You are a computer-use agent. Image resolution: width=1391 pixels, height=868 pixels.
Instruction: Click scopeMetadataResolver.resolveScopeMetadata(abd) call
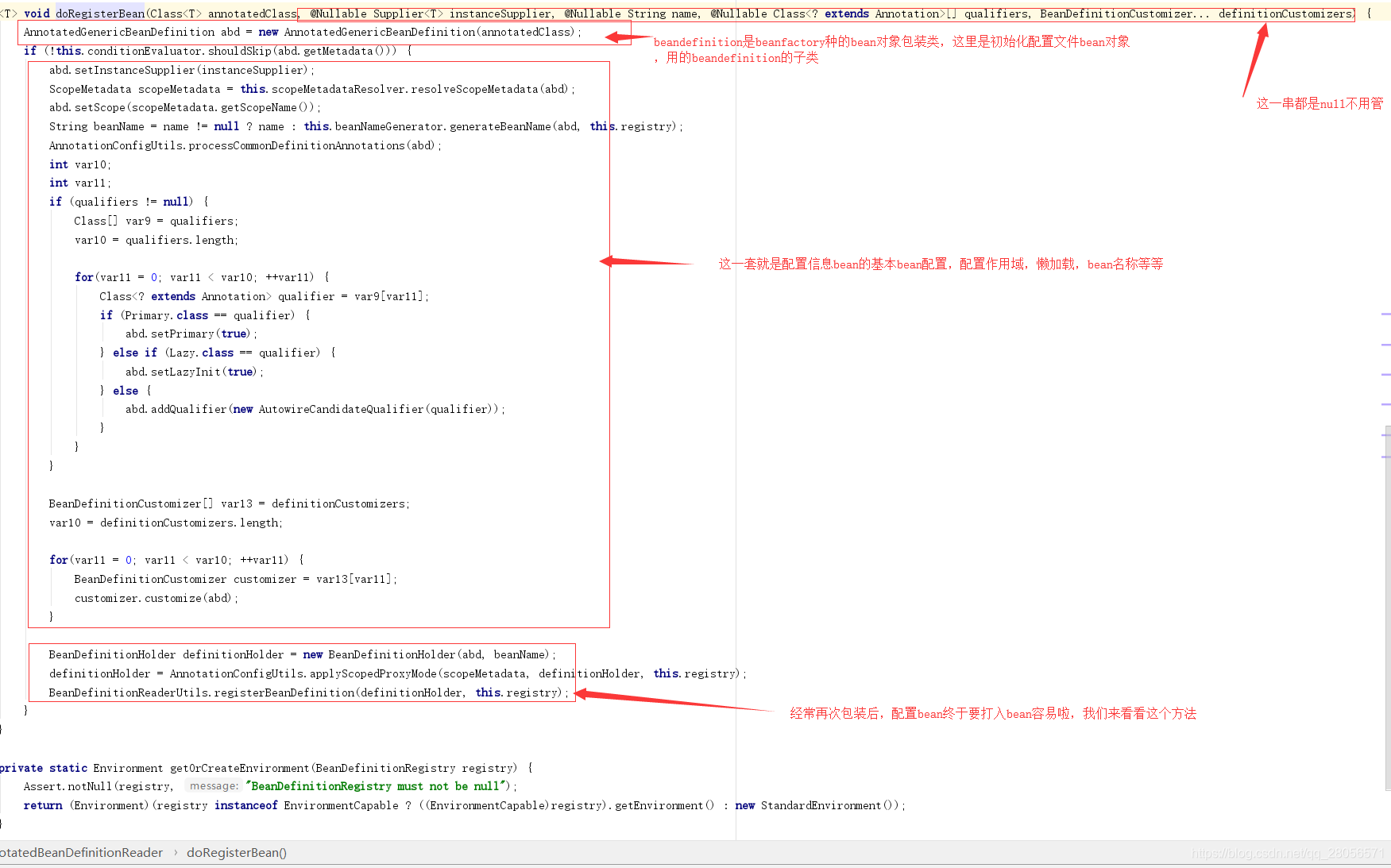420,89
